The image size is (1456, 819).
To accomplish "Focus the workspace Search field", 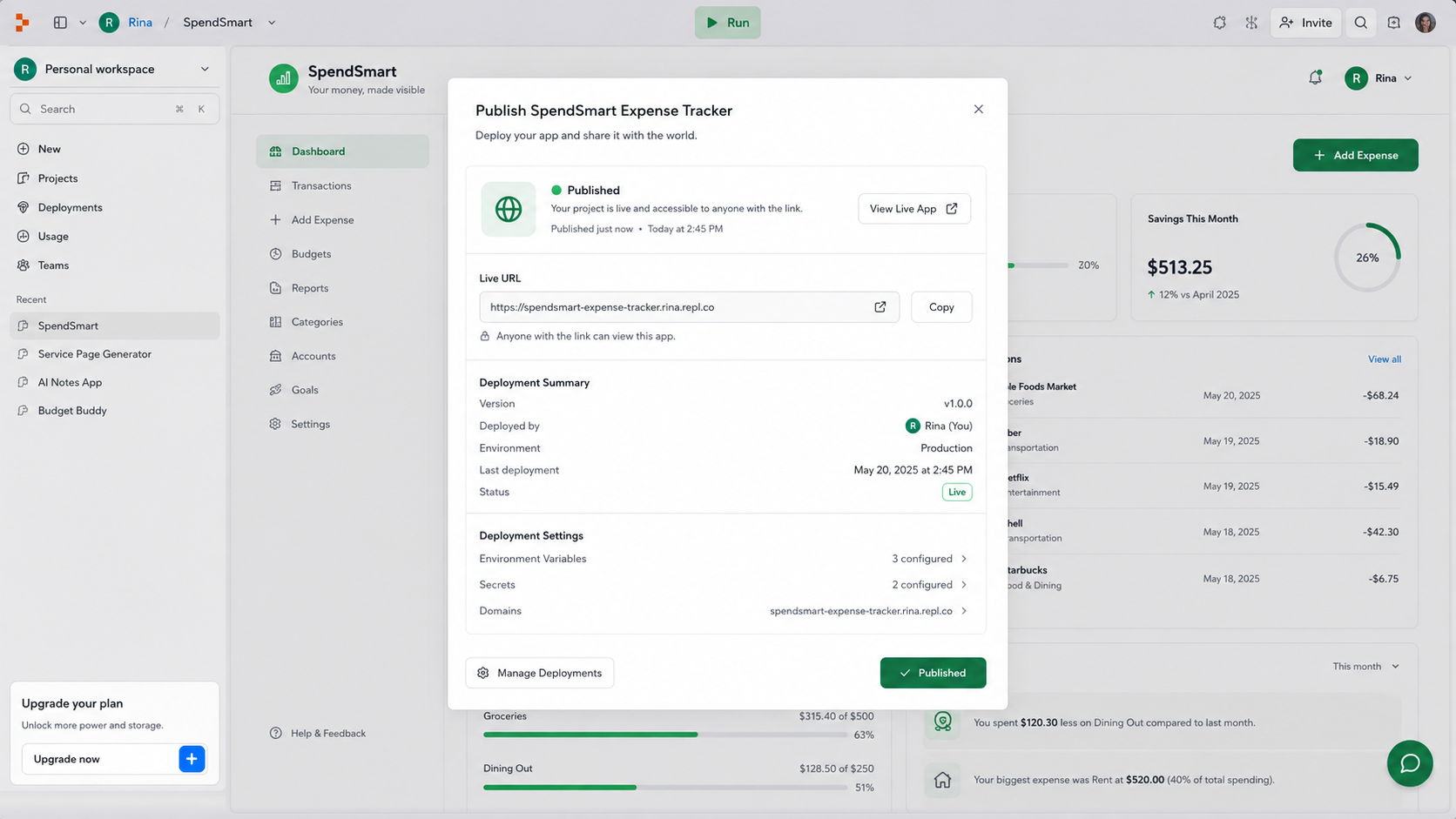I will (114, 109).
